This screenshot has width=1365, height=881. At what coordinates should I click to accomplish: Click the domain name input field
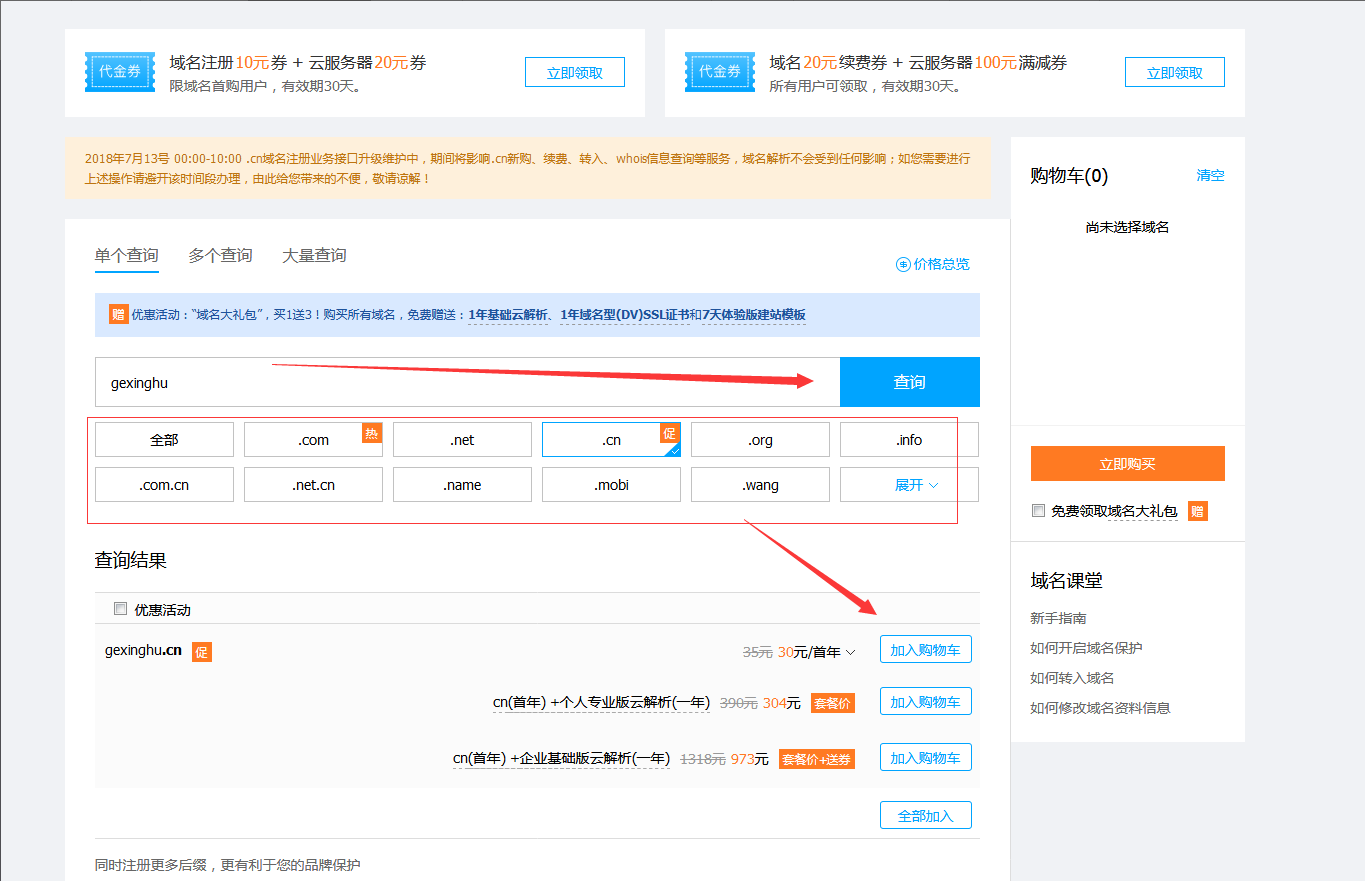(x=400, y=382)
